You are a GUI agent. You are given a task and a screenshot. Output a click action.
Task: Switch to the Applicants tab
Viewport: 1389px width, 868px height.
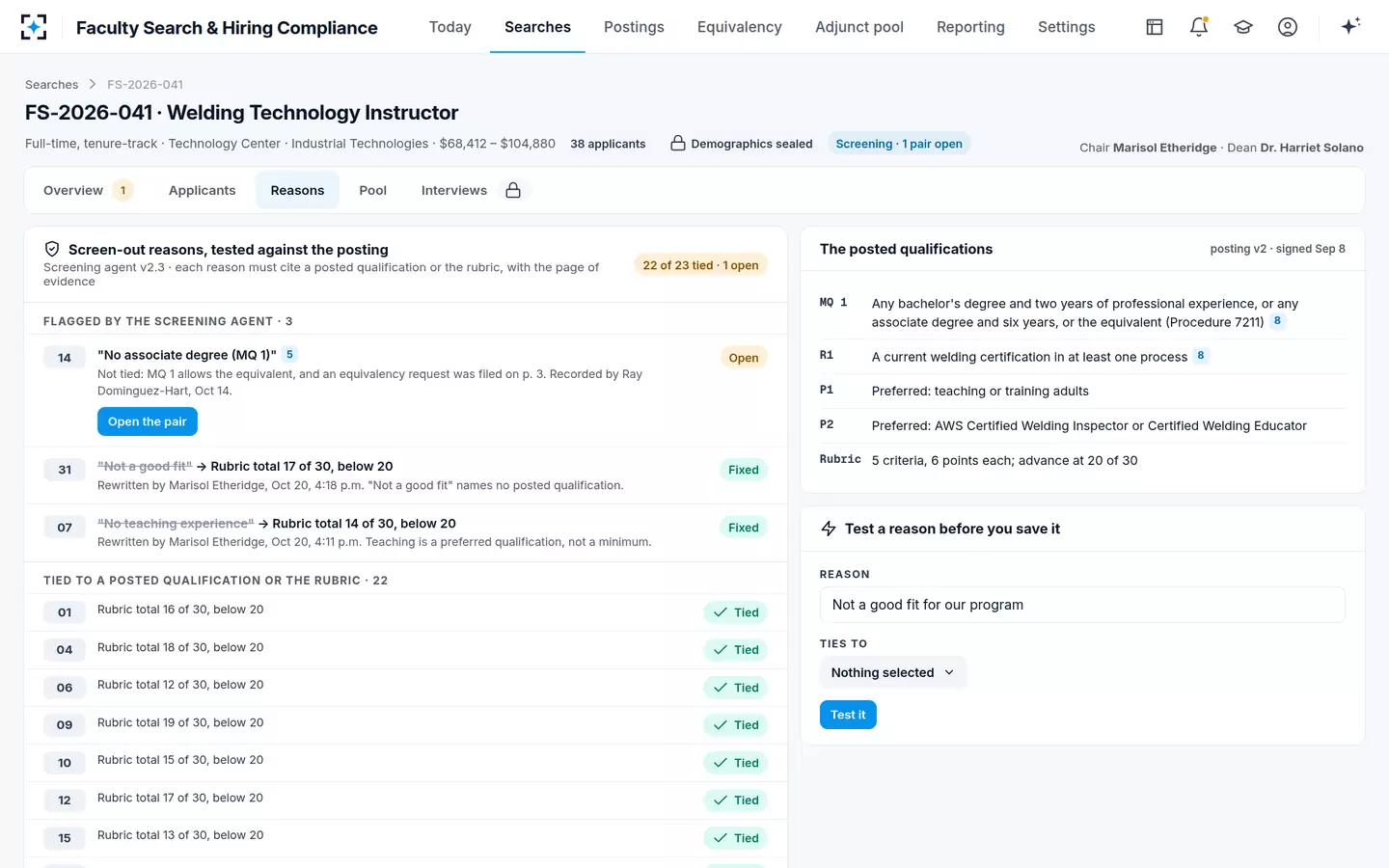click(203, 190)
